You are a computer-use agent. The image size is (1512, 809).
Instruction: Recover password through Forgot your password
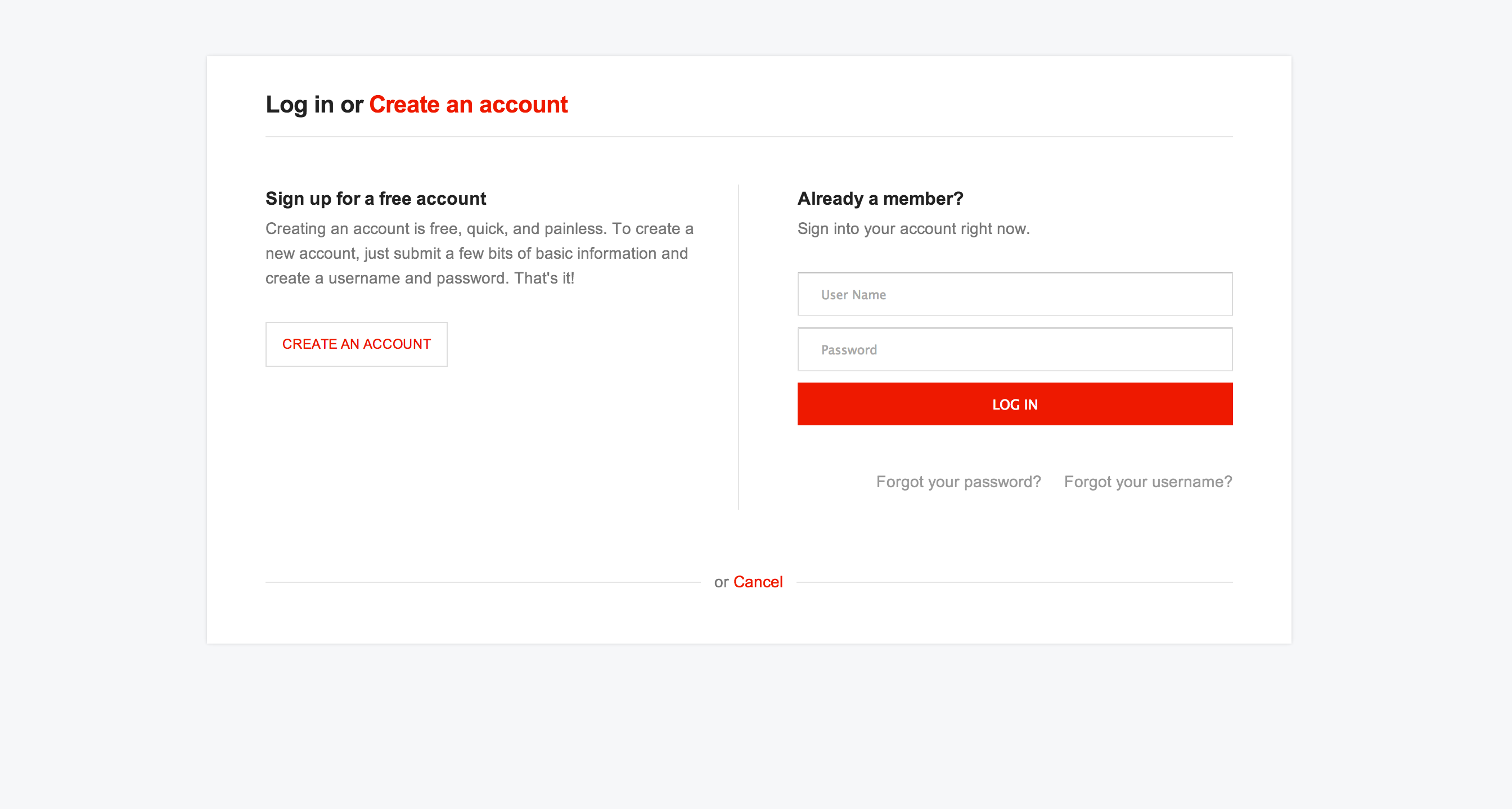pyautogui.click(x=958, y=481)
